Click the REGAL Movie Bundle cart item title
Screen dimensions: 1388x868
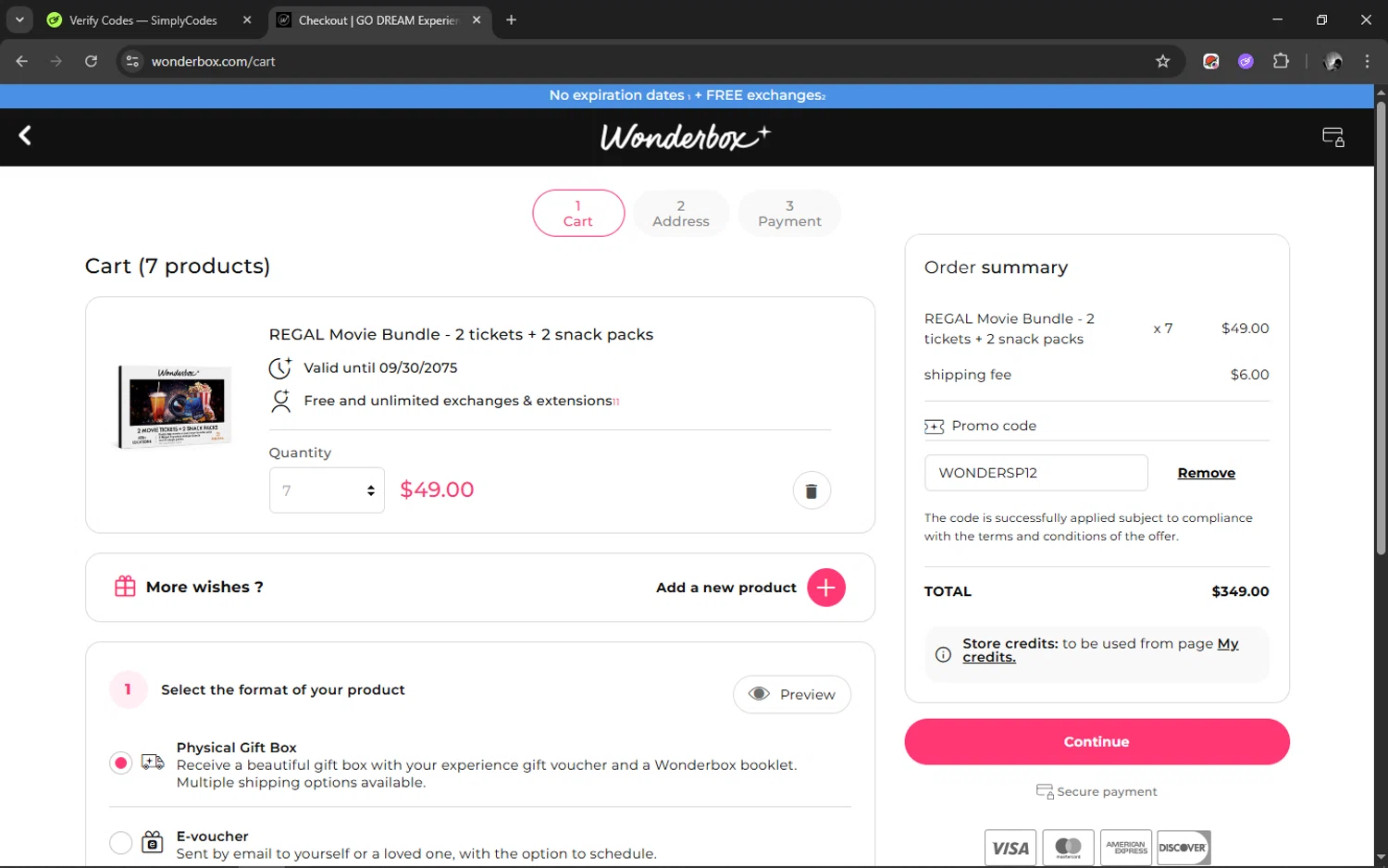click(x=461, y=334)
